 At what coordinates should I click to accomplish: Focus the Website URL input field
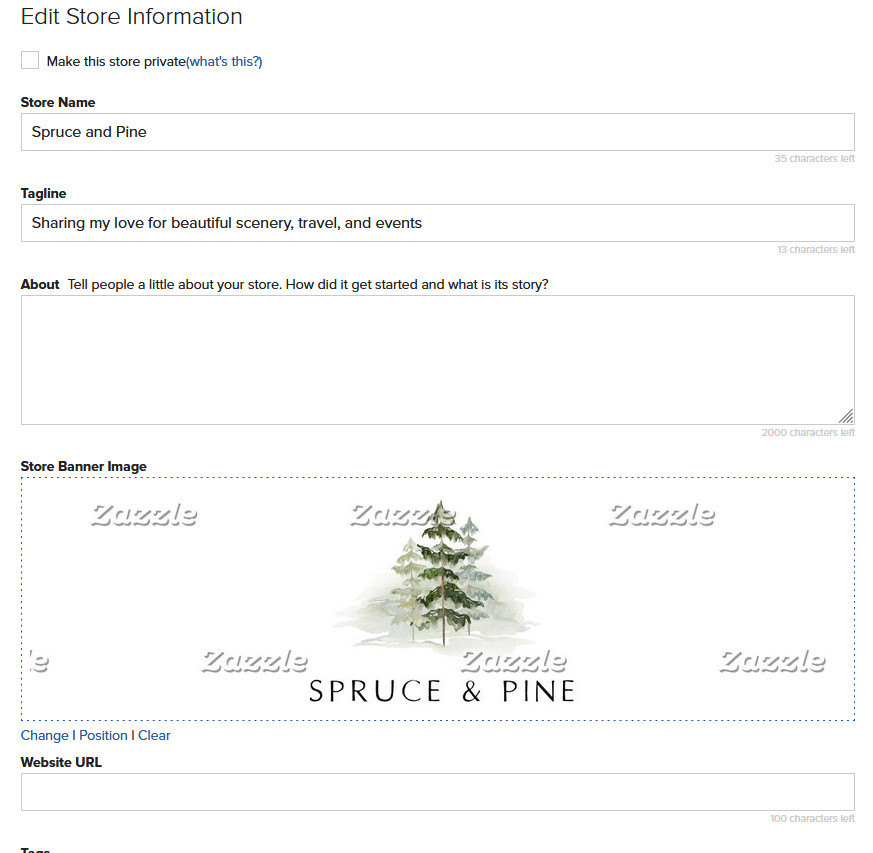point(438,792)
